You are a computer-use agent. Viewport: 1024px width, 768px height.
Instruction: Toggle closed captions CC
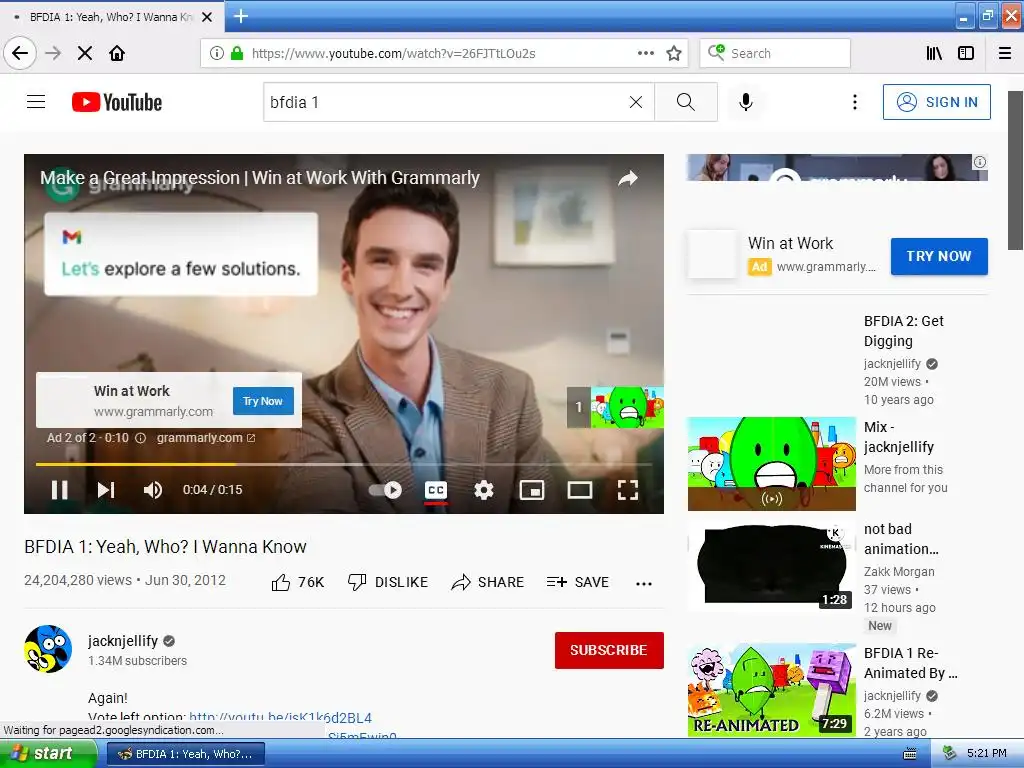[436, 490]
